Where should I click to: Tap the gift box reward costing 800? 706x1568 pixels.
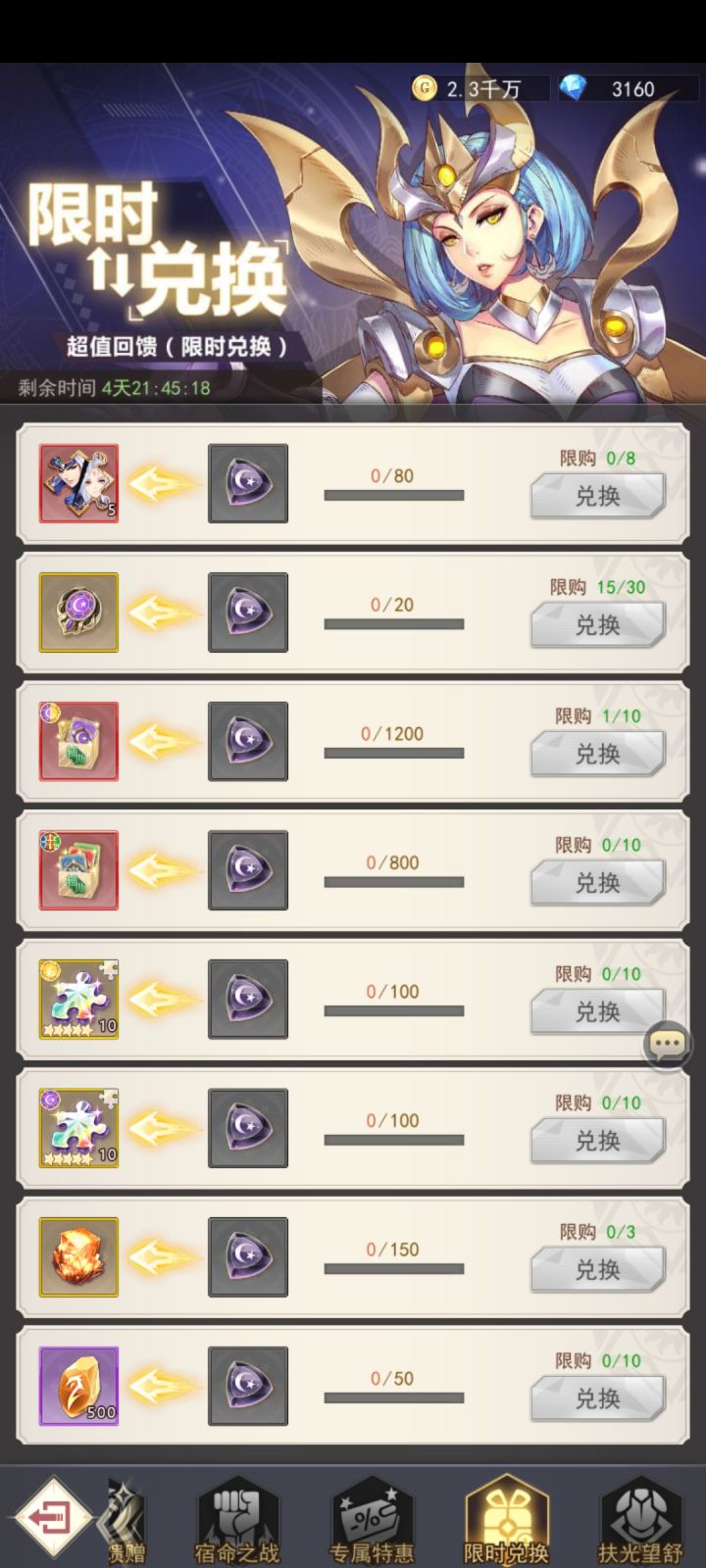pyautogui.click(x=78, y=870)
